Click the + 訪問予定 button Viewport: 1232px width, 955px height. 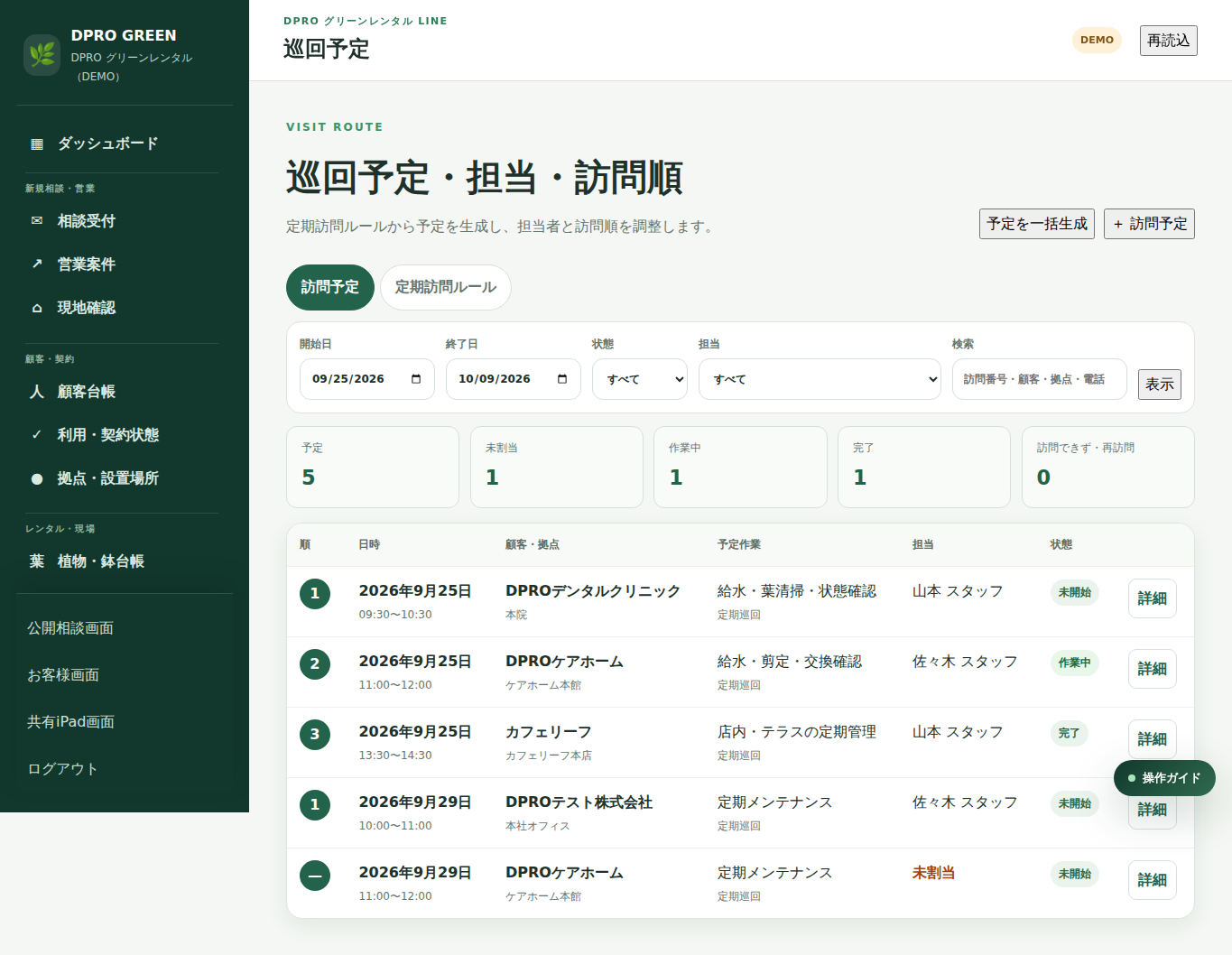click(x=1150, y=224)
